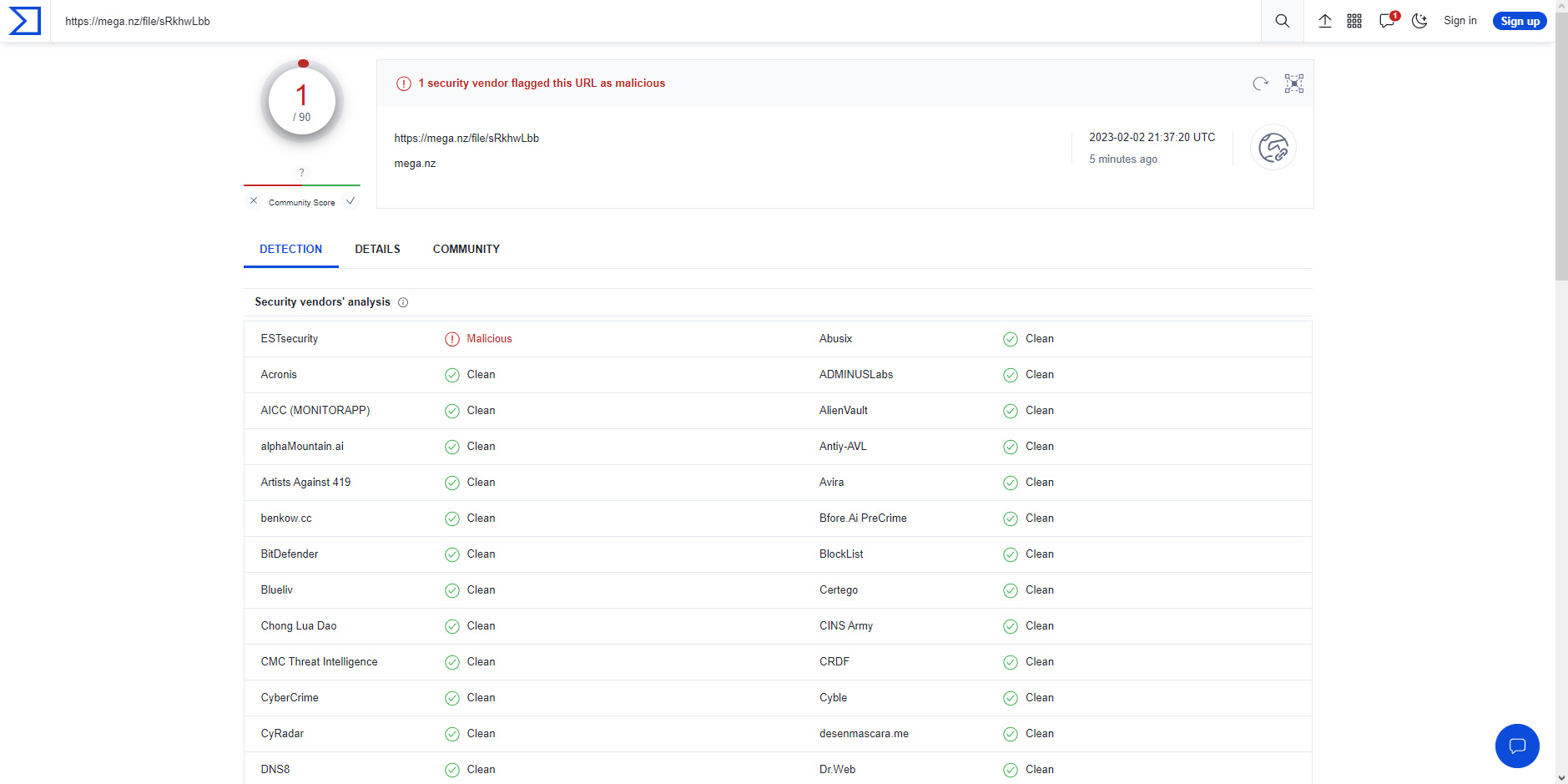Select the CRDF vendor name
The image size is (1568, 784).
coord(834,661)
